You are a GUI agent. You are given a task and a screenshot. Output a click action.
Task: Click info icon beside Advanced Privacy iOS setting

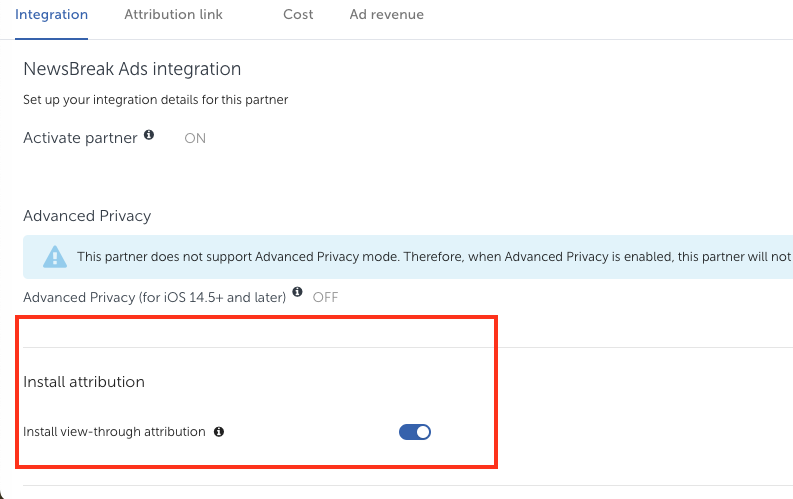[297, 294]
